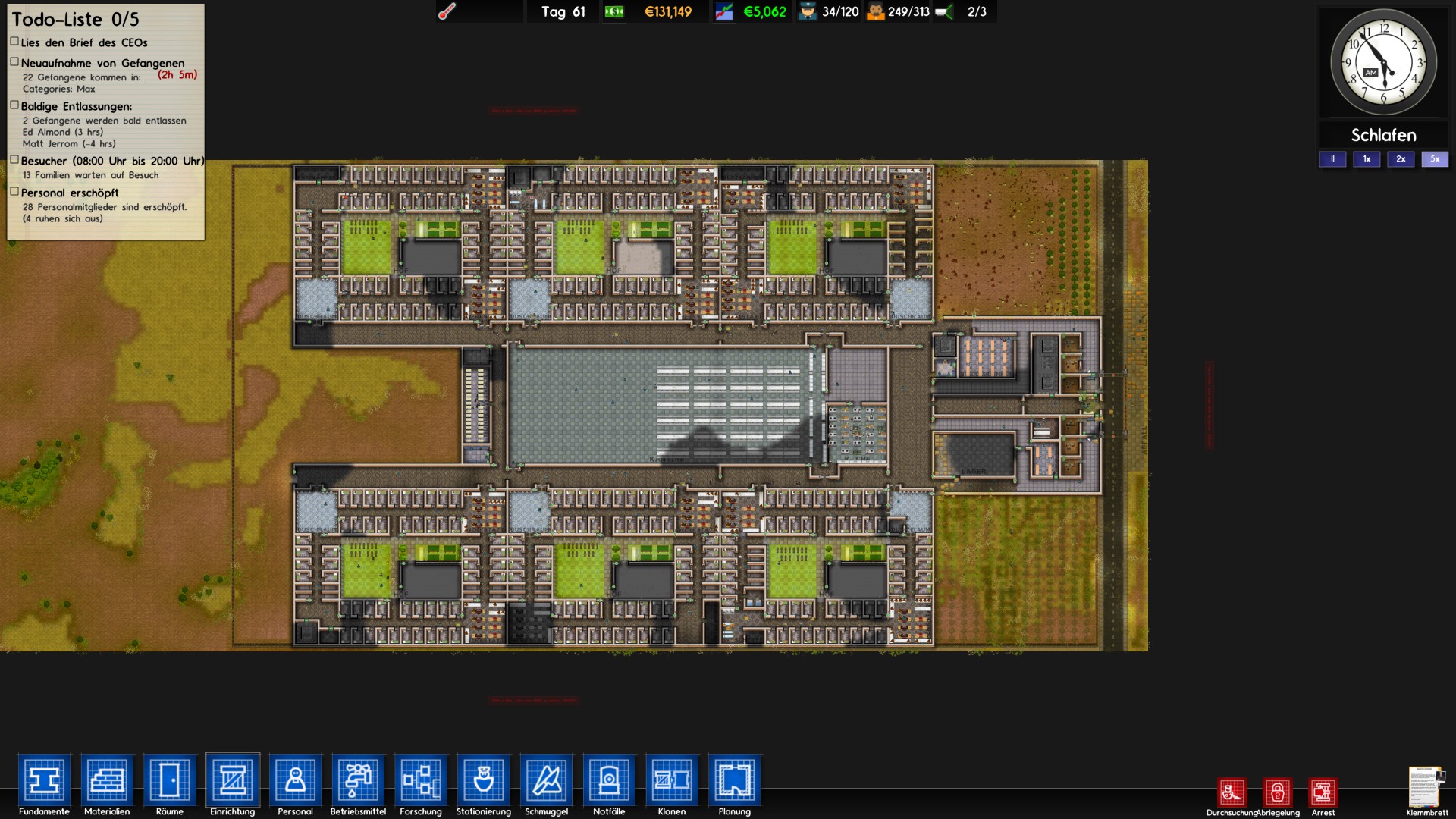The width and height of the screenshot is (1456, 819).
Task: Click the guard staff count icon
Action: [x=808, y=11]
